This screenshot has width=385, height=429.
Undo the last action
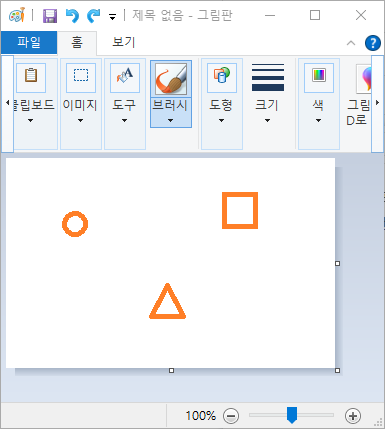point(72,16)
